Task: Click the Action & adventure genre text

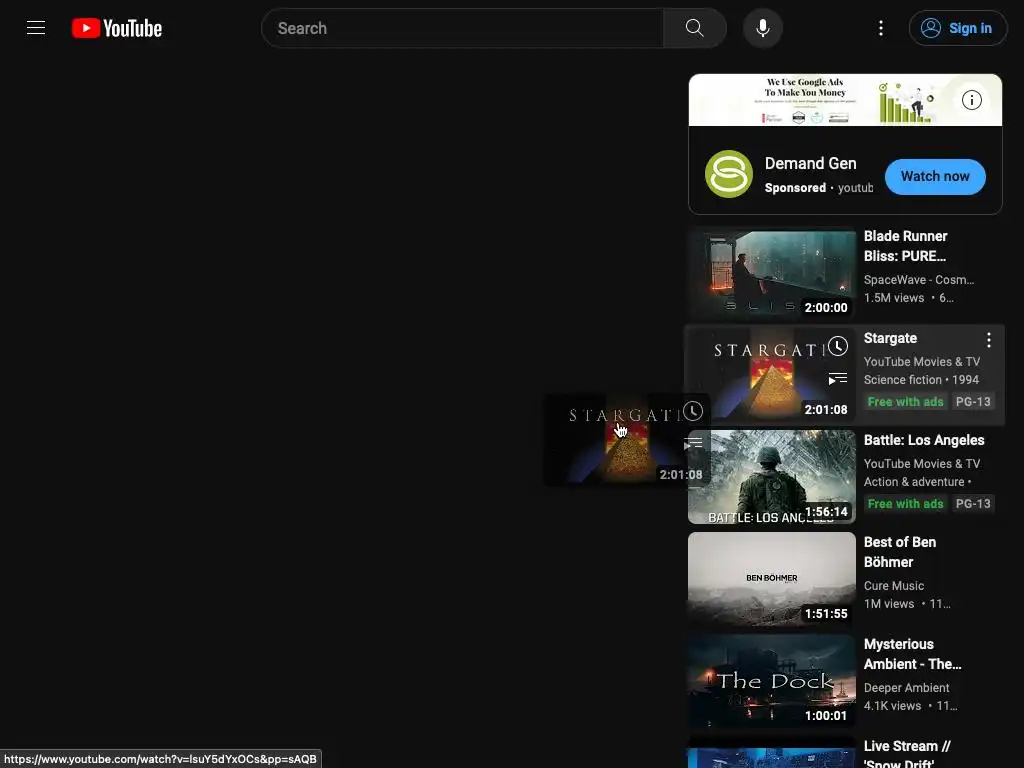Action: [x=914, y=481]
